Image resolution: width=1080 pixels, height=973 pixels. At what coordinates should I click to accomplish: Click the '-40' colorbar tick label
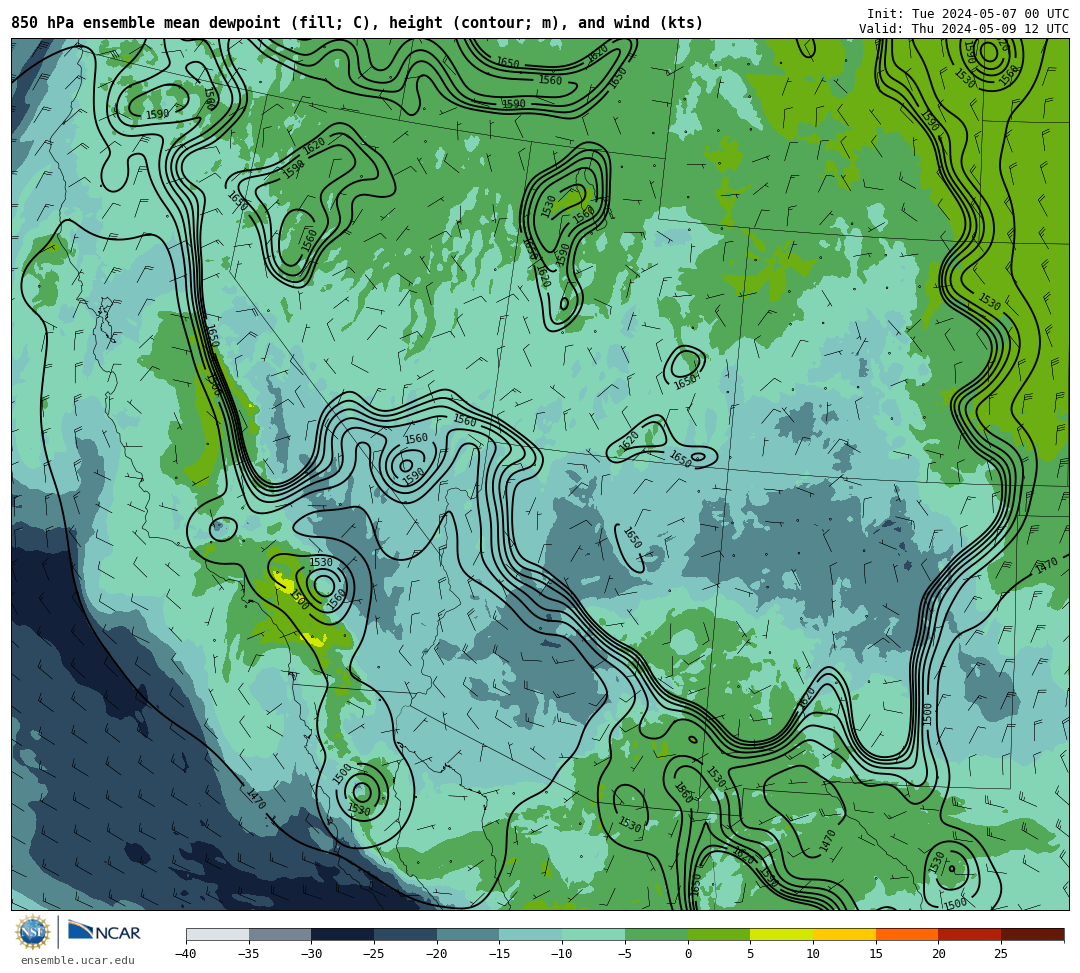[185, 954]
